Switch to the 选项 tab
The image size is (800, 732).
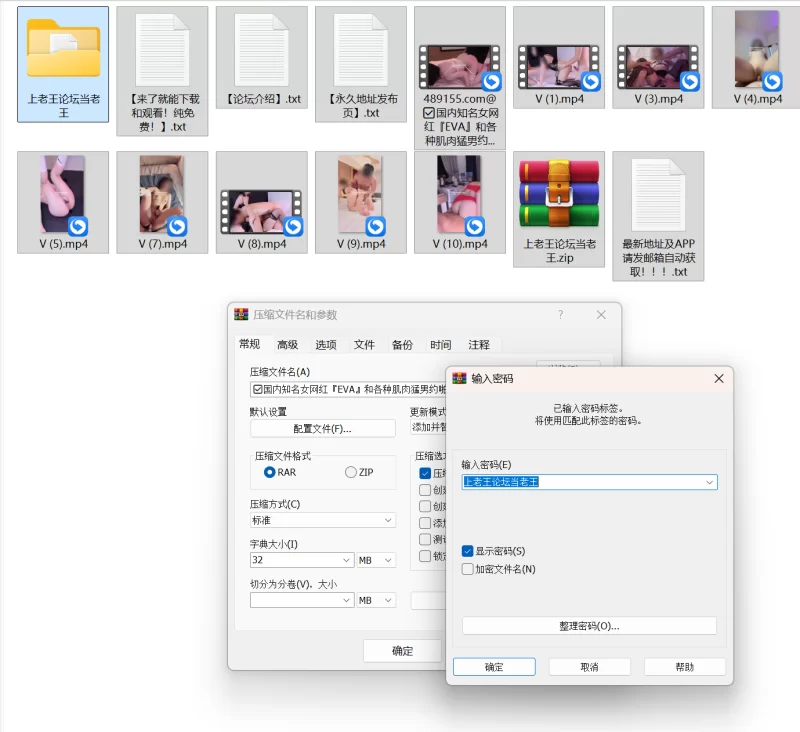[x=326, y=345]
